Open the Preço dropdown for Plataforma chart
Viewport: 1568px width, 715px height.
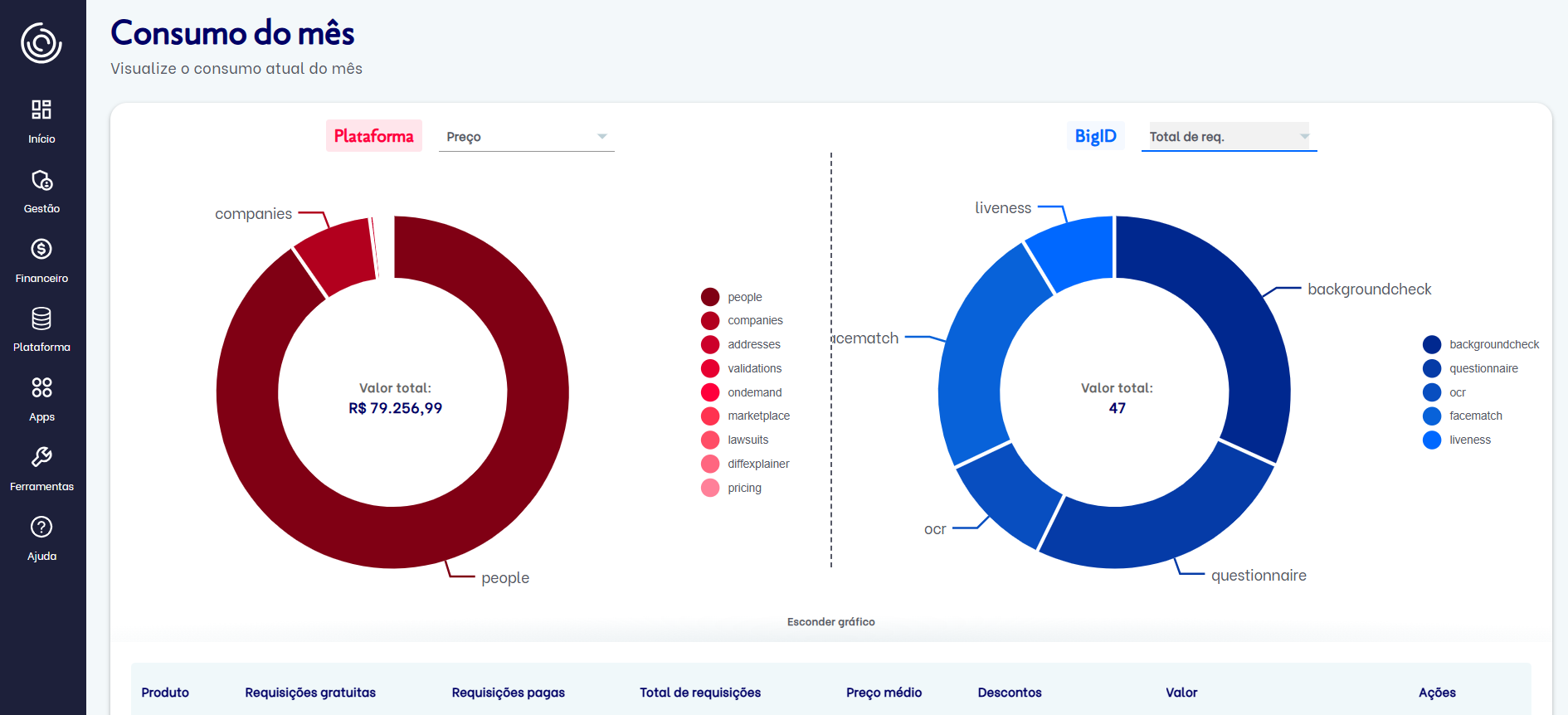(x=526, y=137)
